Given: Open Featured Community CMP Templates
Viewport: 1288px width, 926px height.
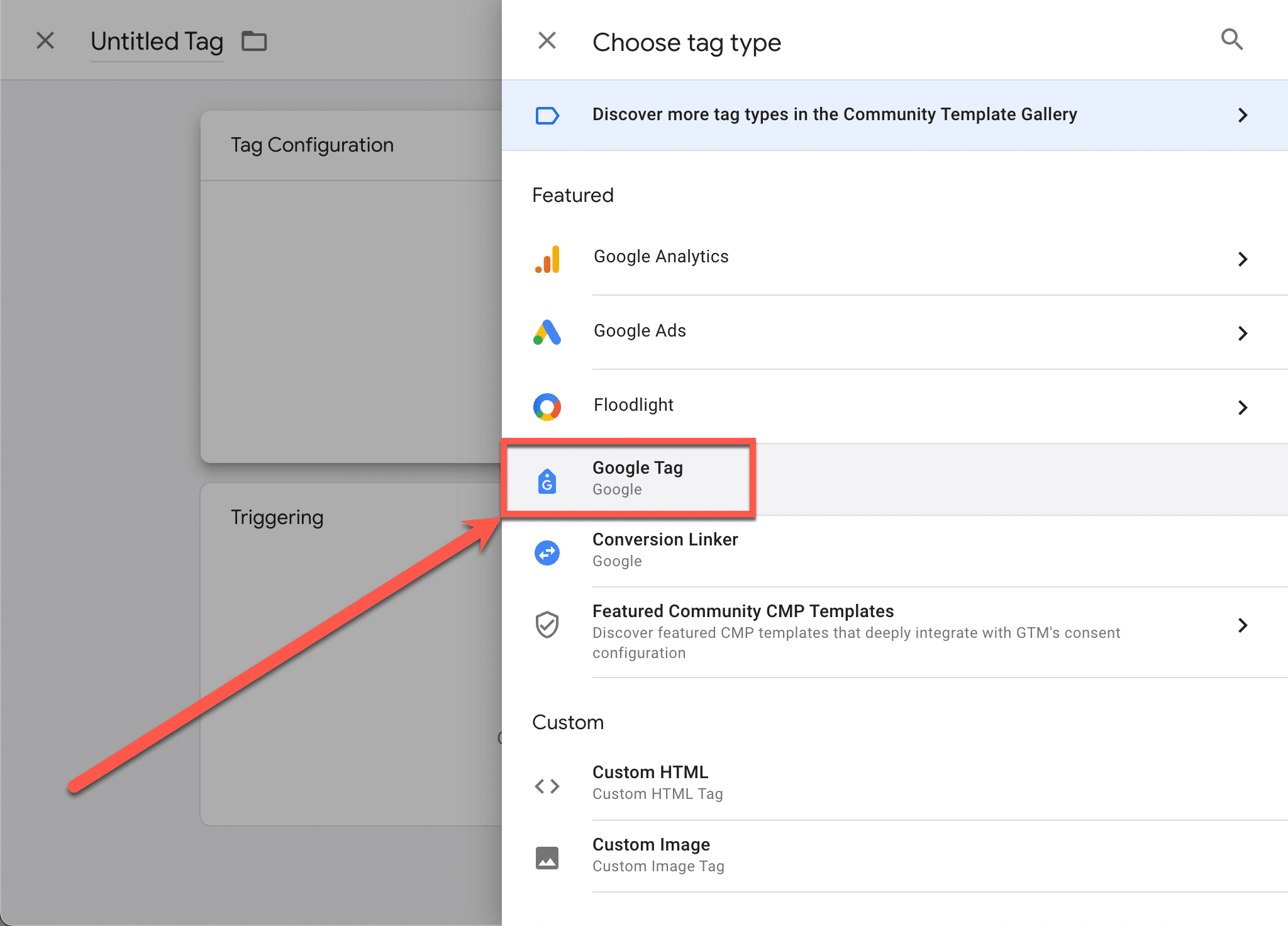Looking at the screenshot, I should pos(894,632).
